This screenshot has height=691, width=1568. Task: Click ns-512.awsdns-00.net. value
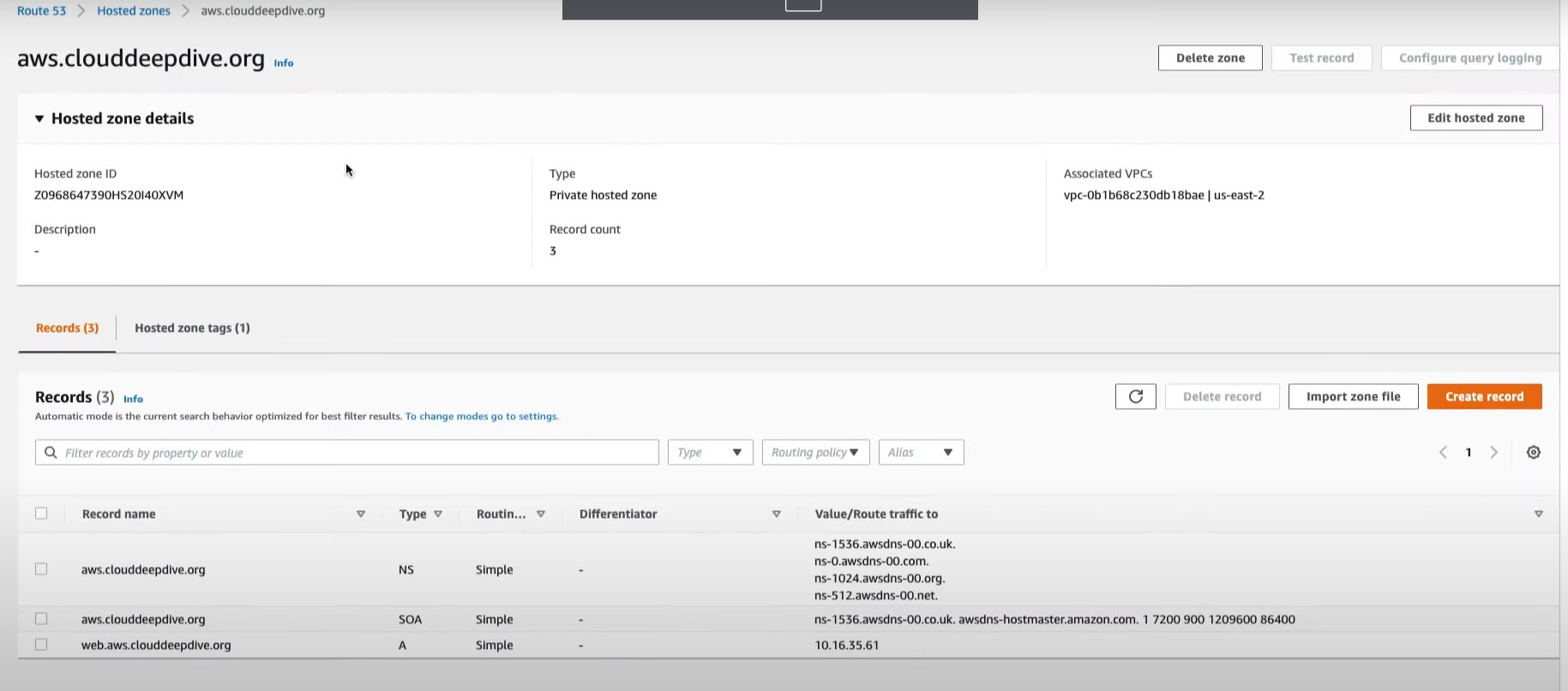click(875, 596)
